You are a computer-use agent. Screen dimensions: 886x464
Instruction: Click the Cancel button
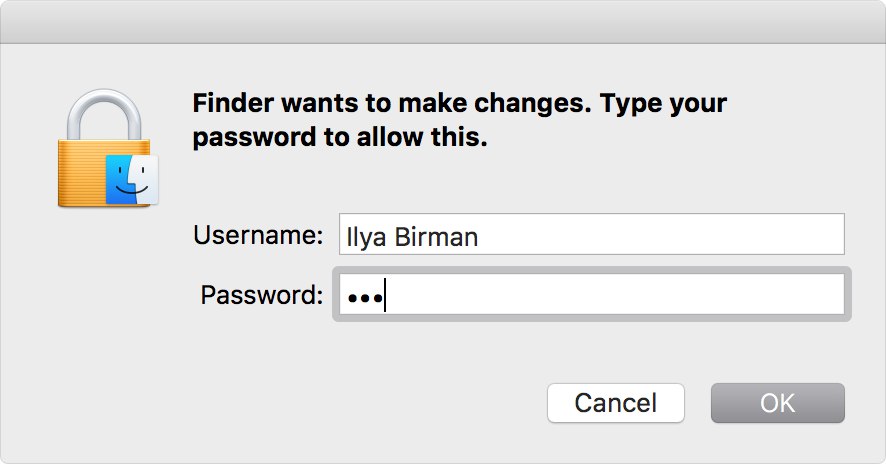[x=615, y=403]
